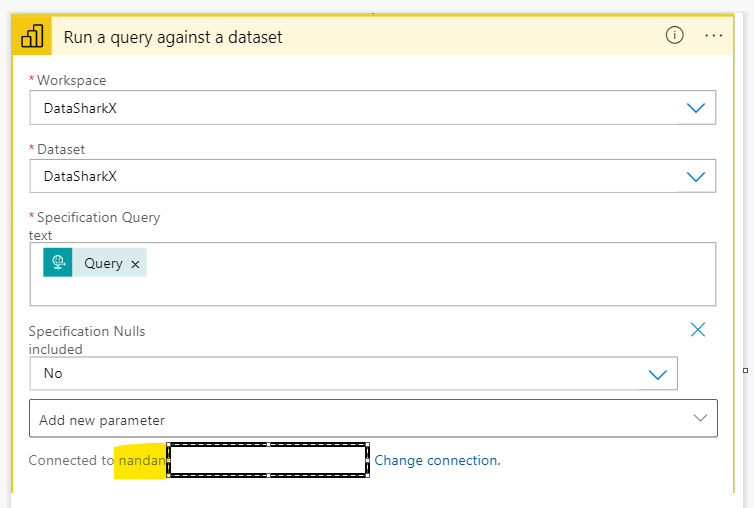Screen dimensions: 754x508
Task: Click the 'Add new parameter' text
Action: (102, 420)
